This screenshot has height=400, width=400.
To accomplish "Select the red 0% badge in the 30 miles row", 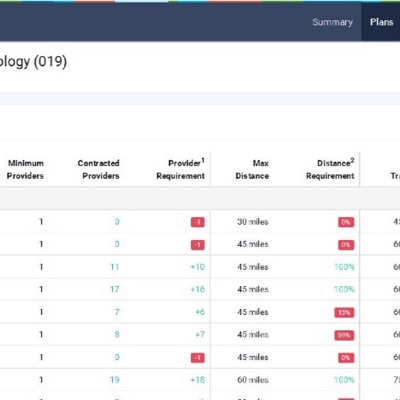I will (346, 222).
